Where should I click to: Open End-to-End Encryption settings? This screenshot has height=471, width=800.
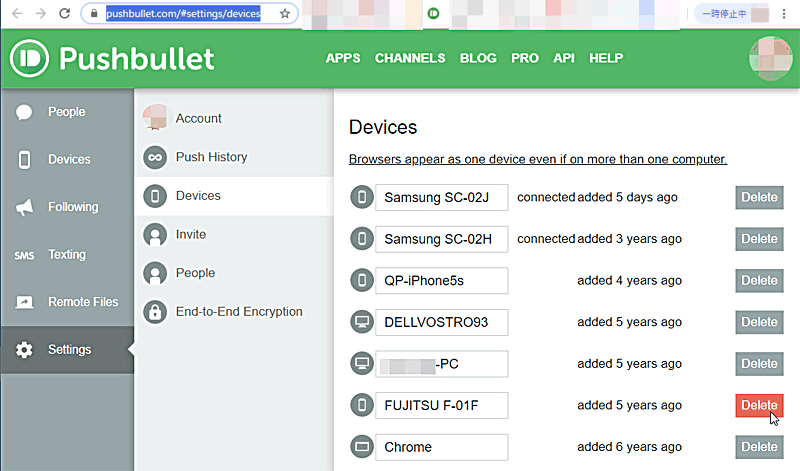tap(234, 312)
